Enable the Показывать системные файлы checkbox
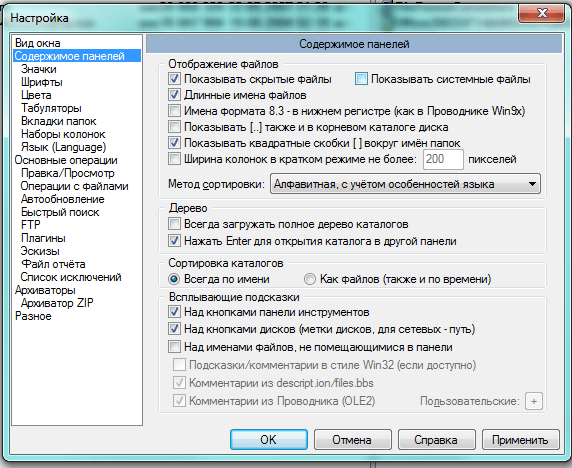The height and width of the screenshot is (468, 572). 361,79
